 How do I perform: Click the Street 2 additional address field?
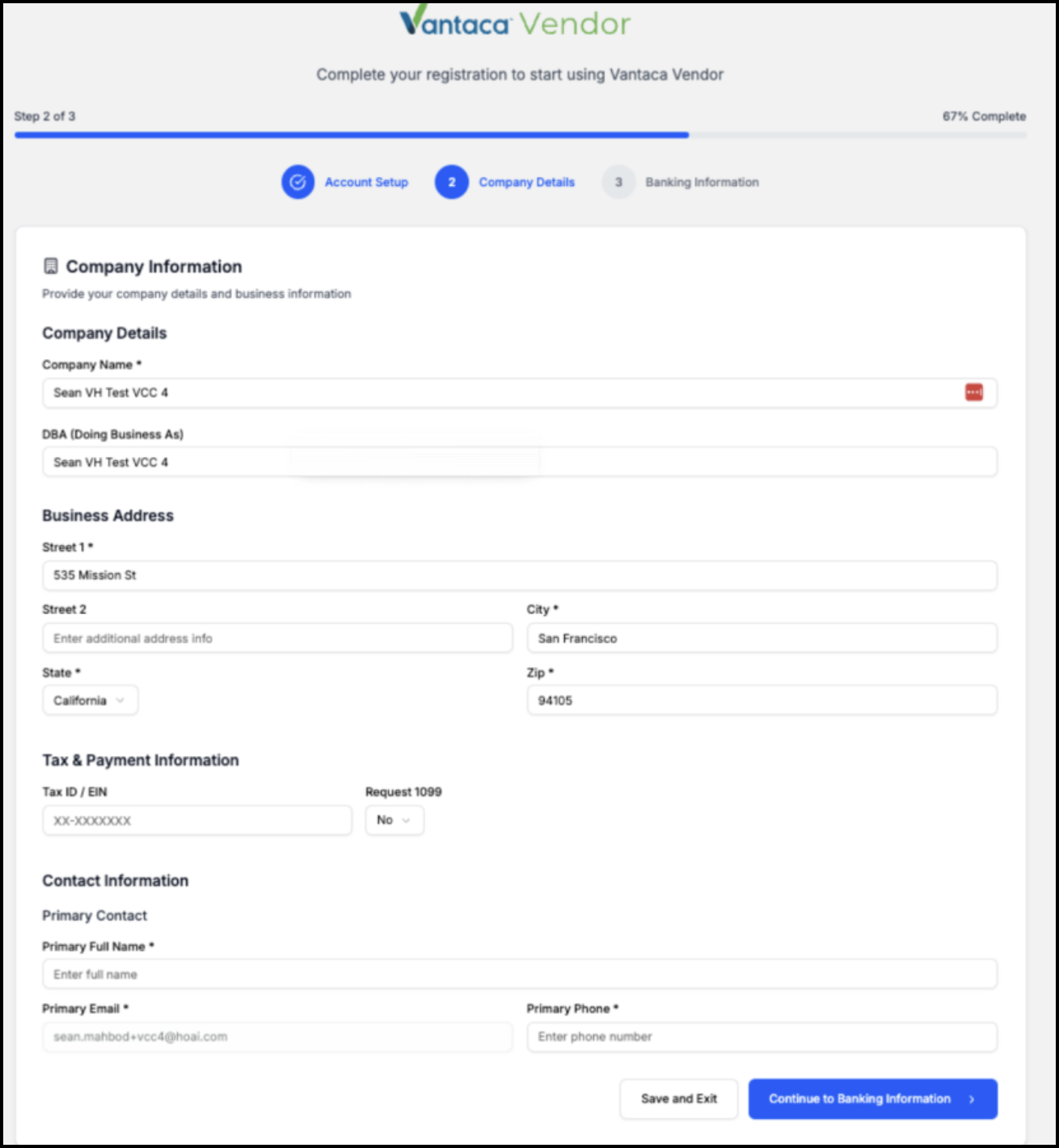click(277, 638)
